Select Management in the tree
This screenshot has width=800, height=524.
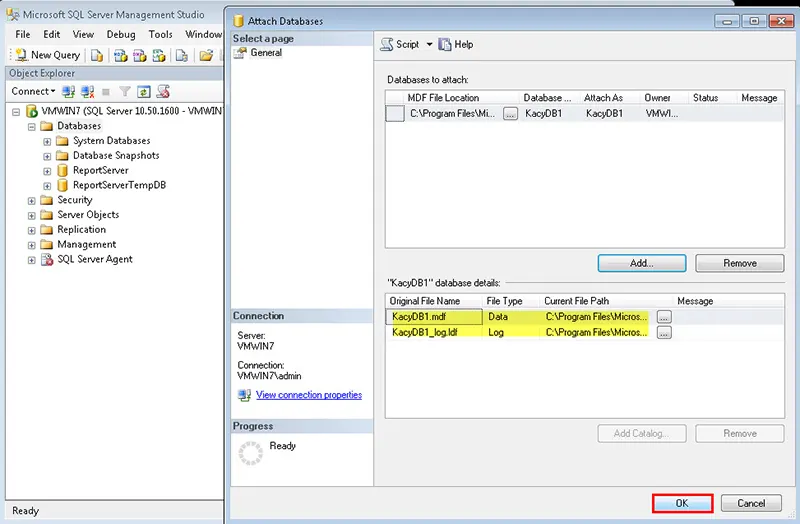(86, 244)
